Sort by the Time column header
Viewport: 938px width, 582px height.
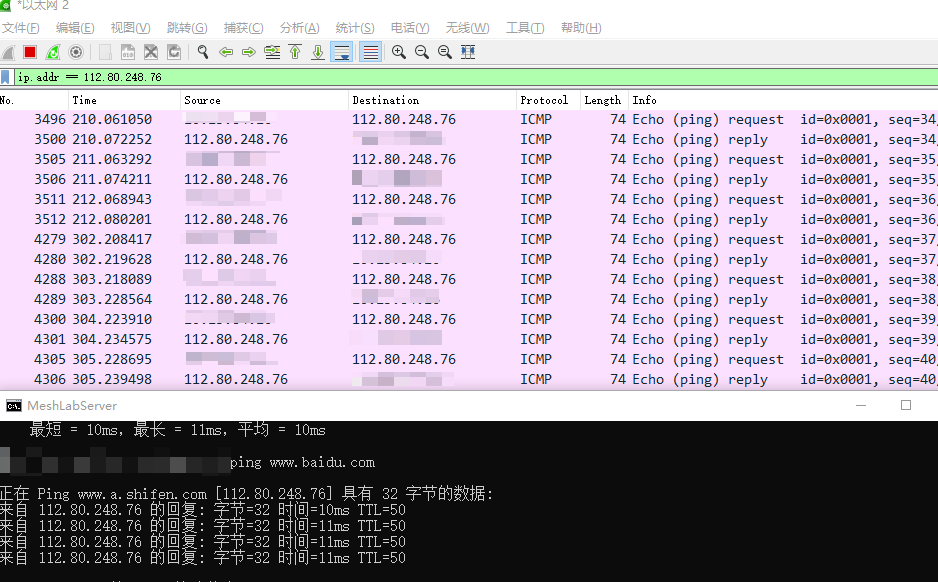click(124, 100)
